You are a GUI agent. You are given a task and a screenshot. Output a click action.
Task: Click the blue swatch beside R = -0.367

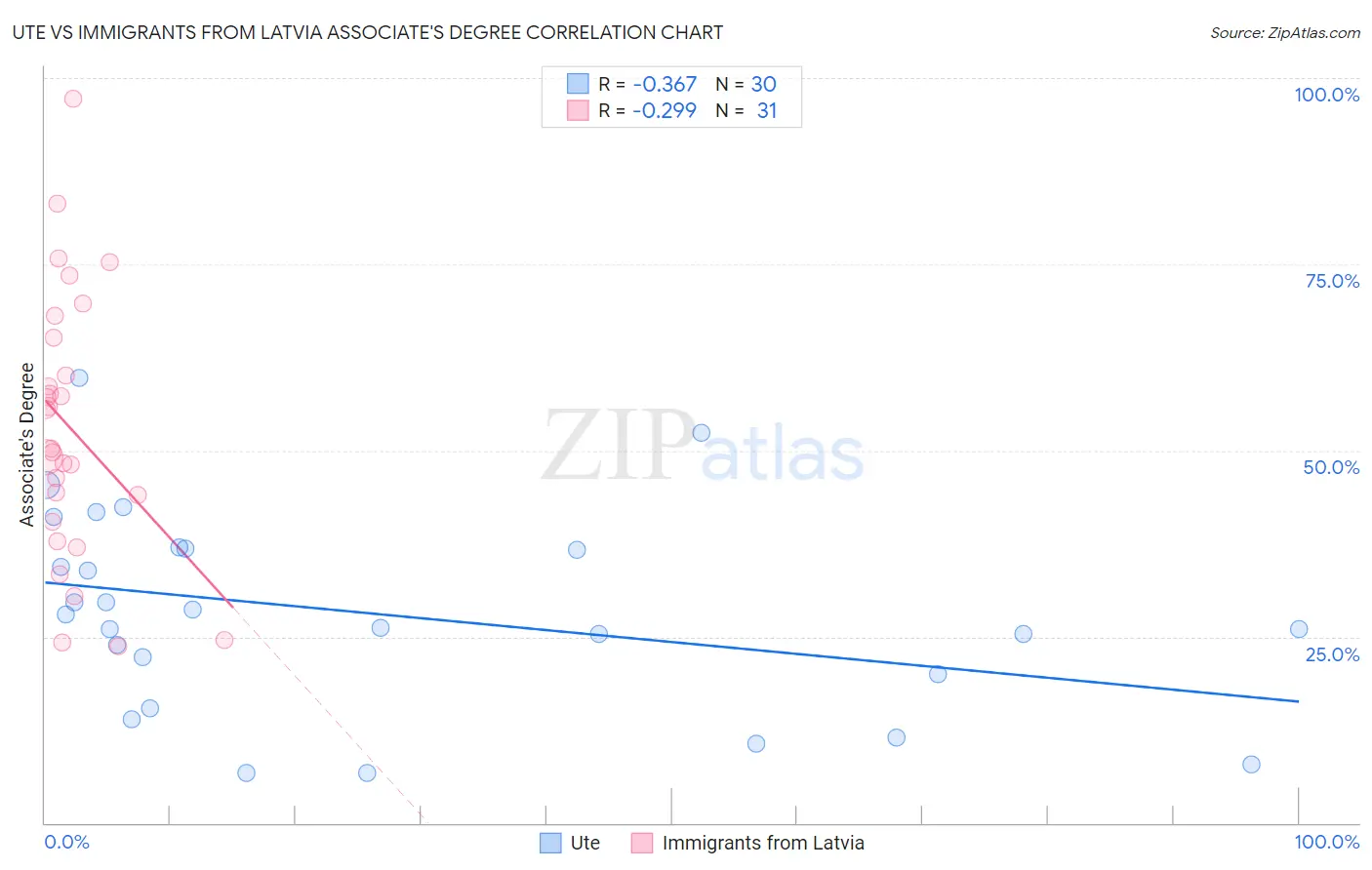(578, 84)
